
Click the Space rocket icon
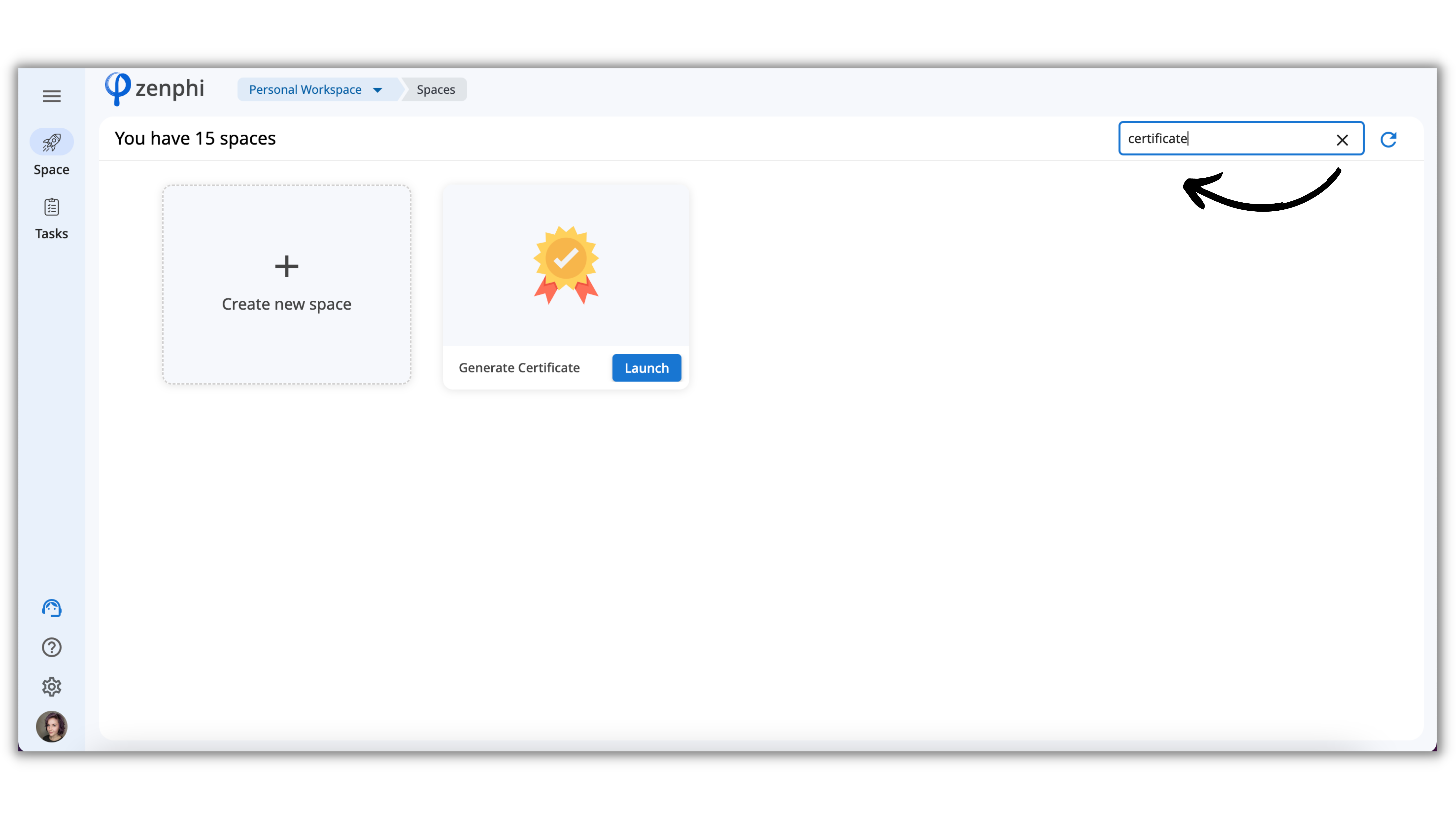pyautogui.click(x=51, y=142)
